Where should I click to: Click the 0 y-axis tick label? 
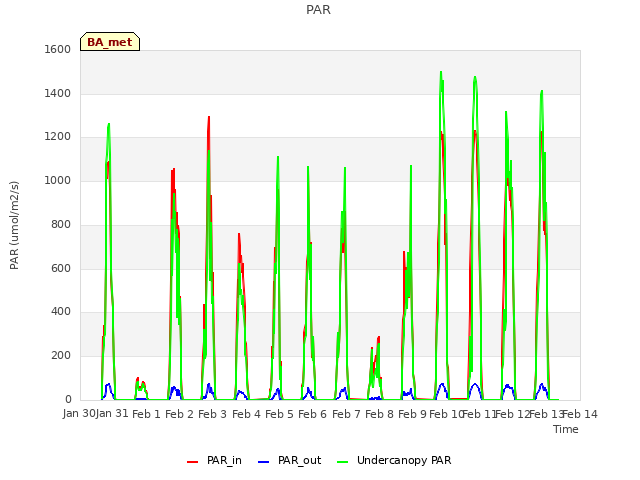[68, 399]
